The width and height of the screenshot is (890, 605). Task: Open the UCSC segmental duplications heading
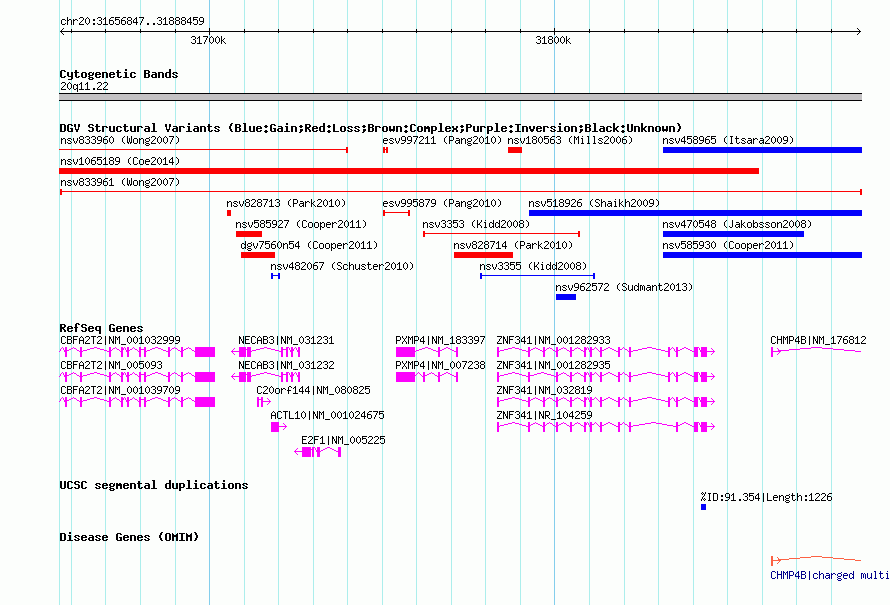tap(154, 485)
